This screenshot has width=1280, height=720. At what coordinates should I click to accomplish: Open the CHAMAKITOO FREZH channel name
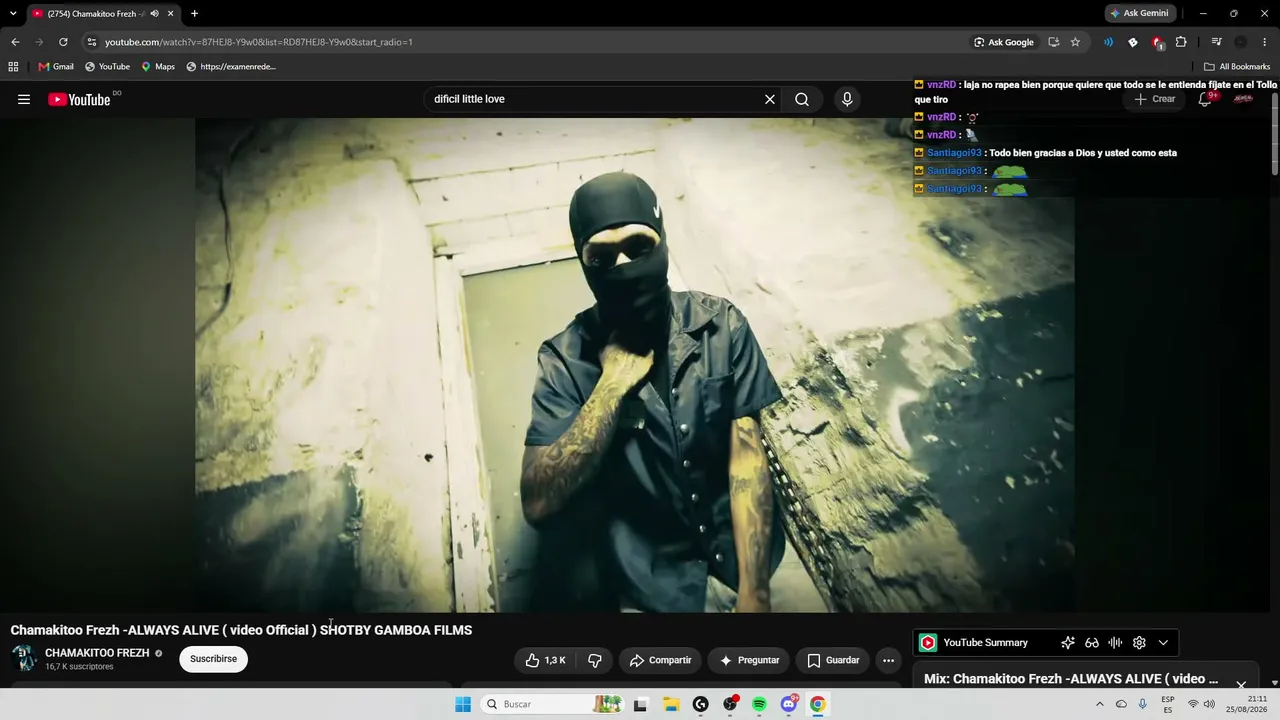tap(97, 653)
